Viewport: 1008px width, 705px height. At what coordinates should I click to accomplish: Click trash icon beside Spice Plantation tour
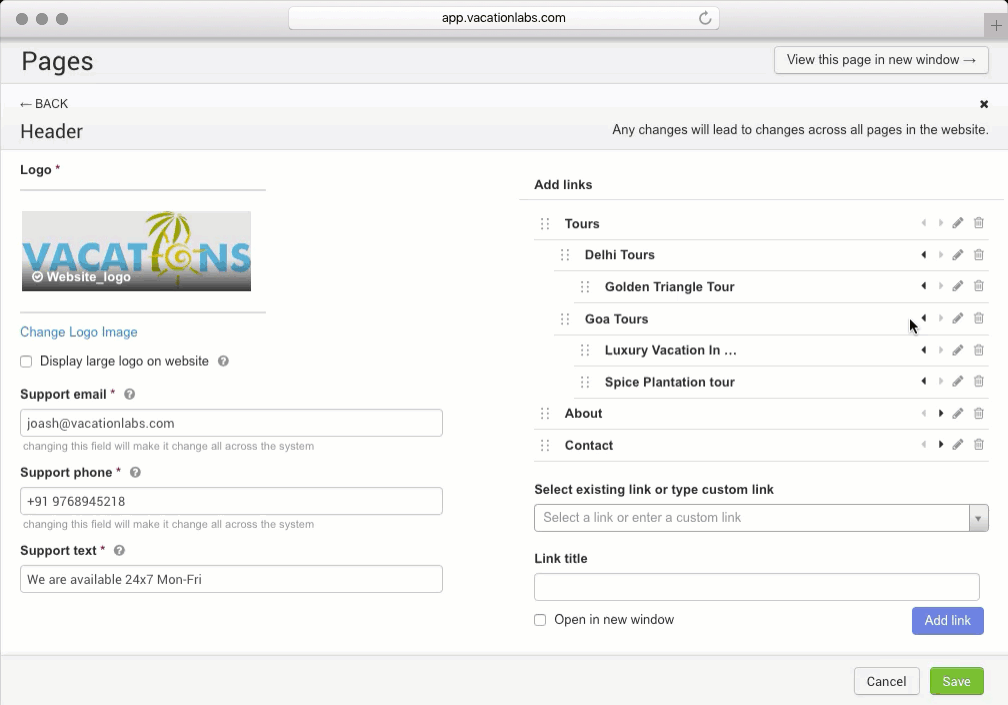[979, 381]
